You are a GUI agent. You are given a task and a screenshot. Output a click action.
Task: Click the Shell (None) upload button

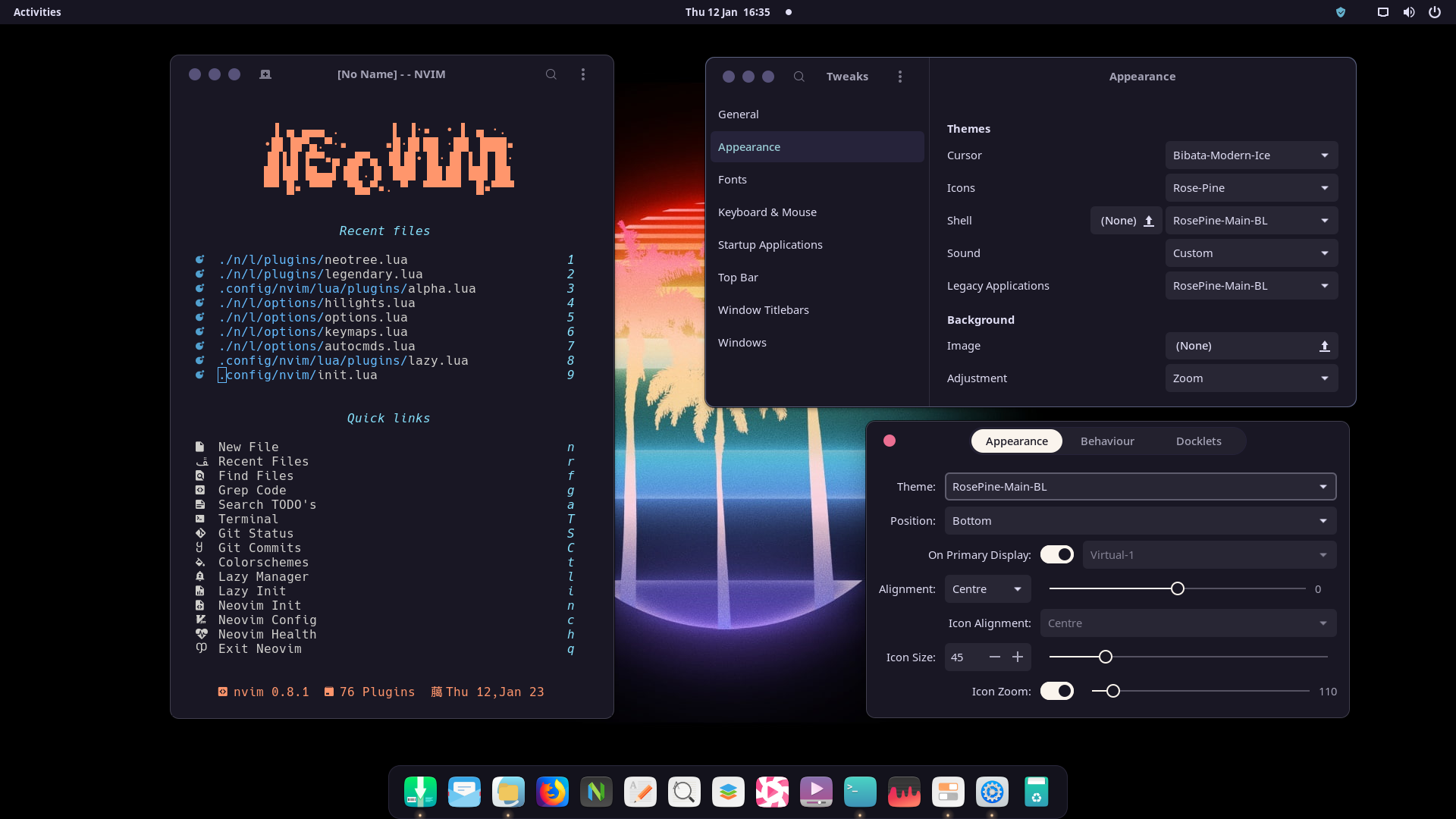[x=1126, y=221]
